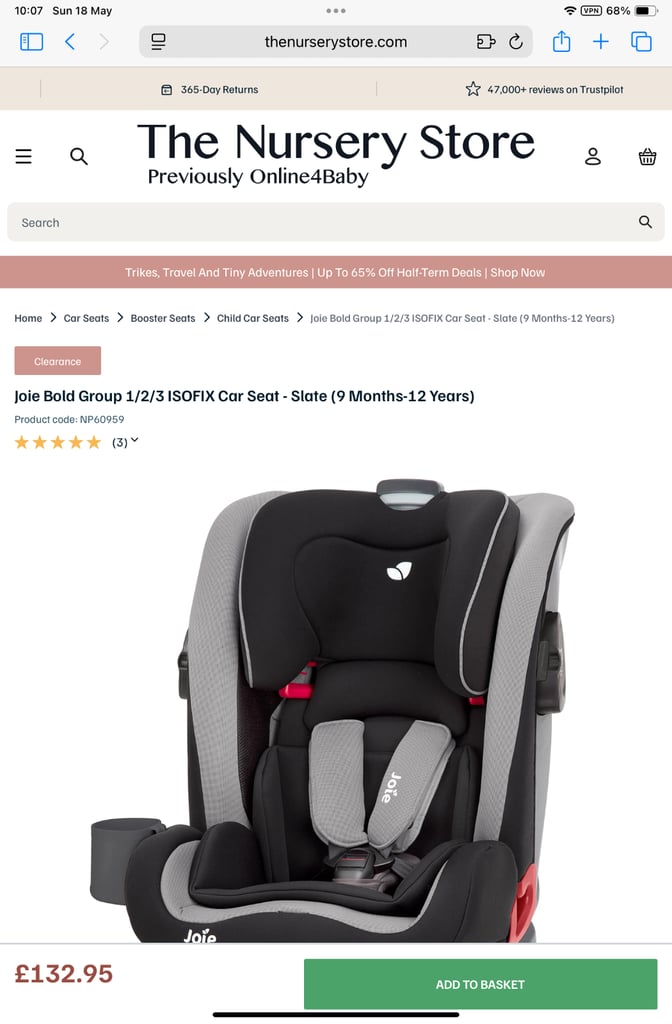Go back with Safari back arrow

pos(70,42)
